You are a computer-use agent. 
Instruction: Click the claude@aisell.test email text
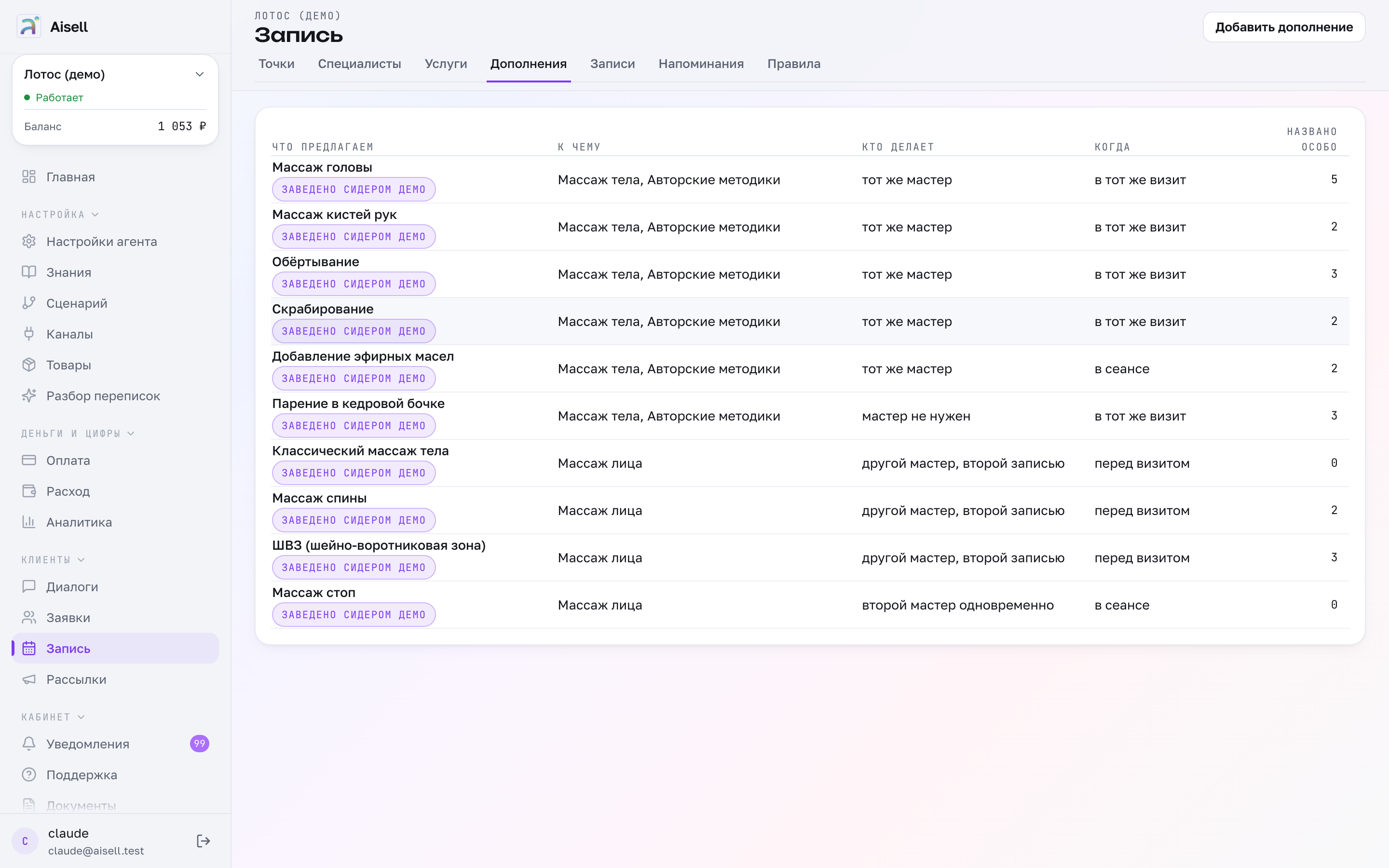[96, 851]
